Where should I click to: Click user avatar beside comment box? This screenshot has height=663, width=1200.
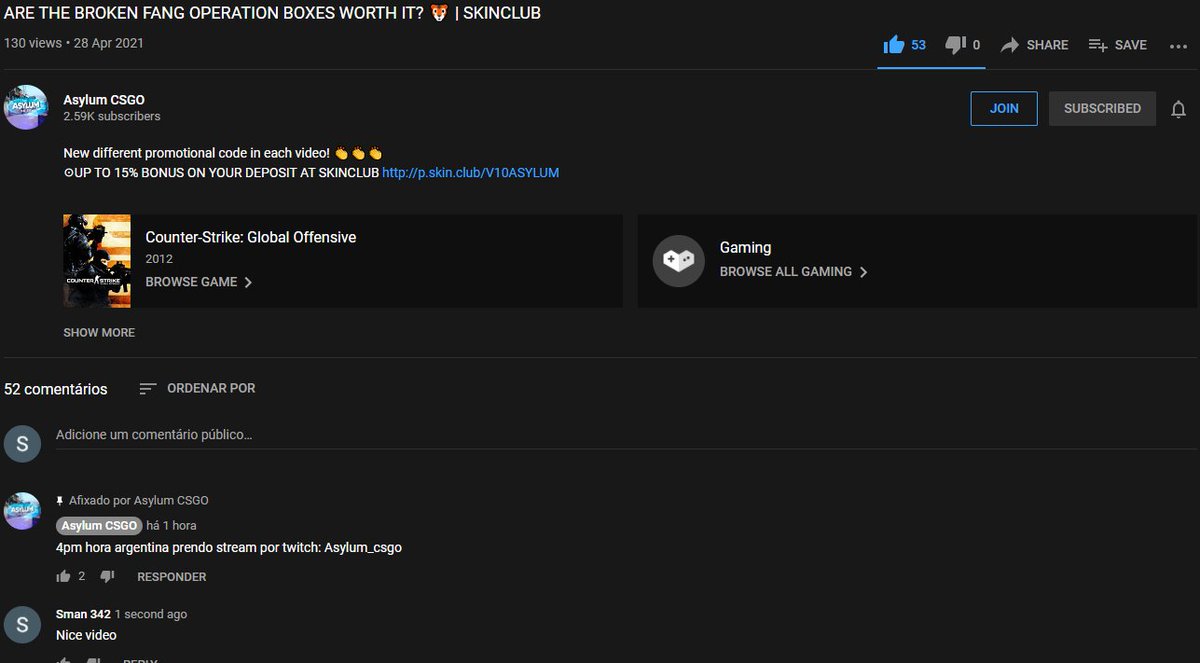[22, 443]
